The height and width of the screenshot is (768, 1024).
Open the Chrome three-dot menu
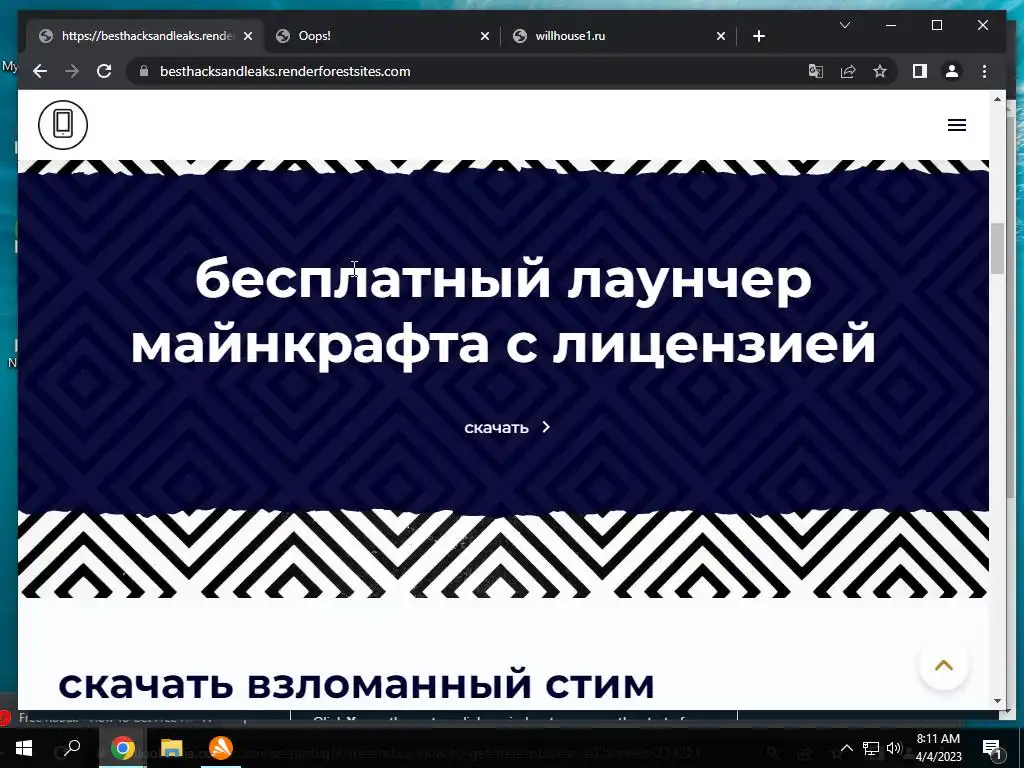[984, 71]
